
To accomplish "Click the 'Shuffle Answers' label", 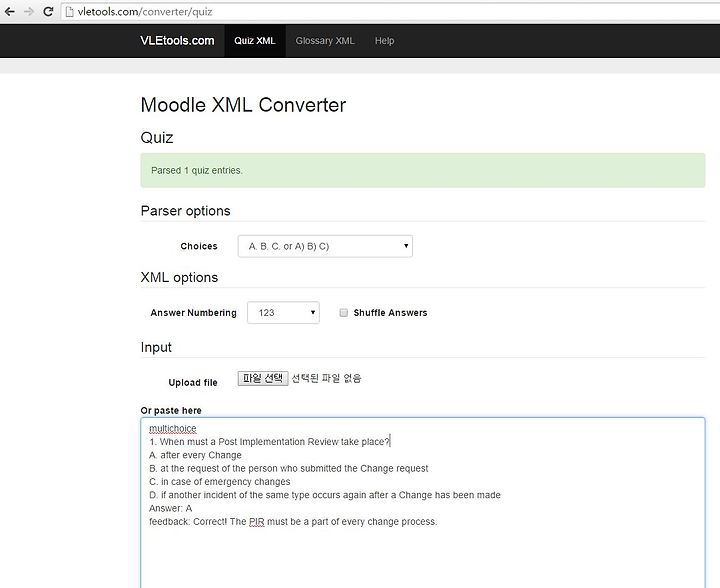I will pyautogui.click(x=390, y=313).
